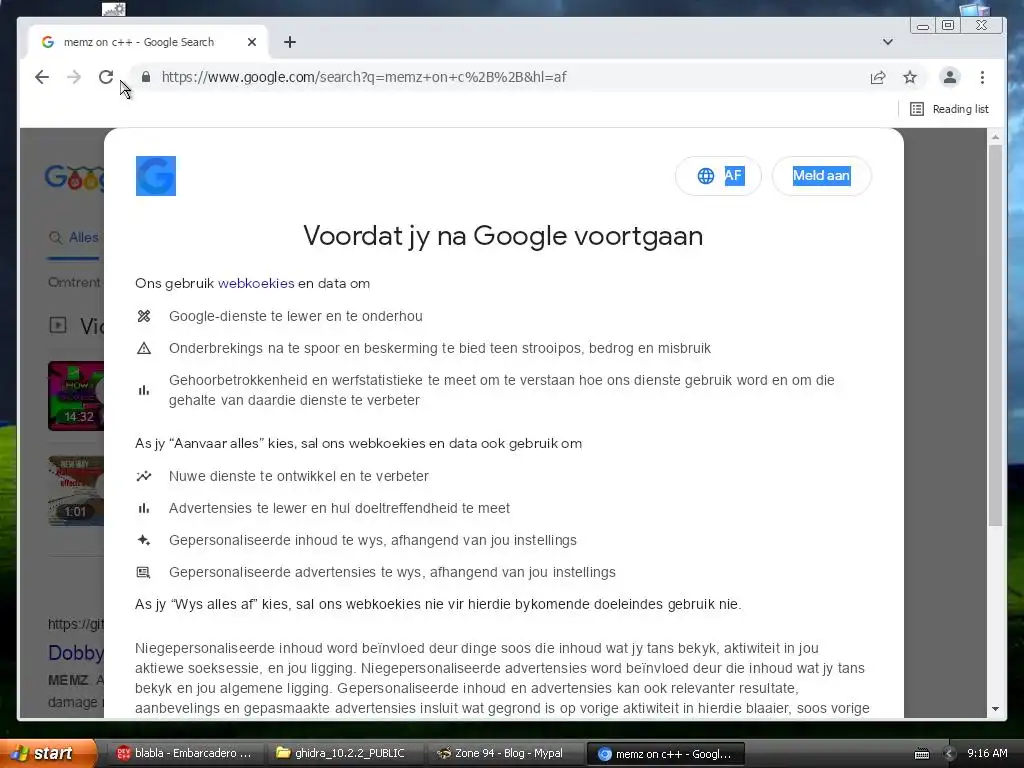This screenshot has height=768, width=1024.
Task: Open the Reading list panel
Action: pyautogui.click(x=950, y=109)
